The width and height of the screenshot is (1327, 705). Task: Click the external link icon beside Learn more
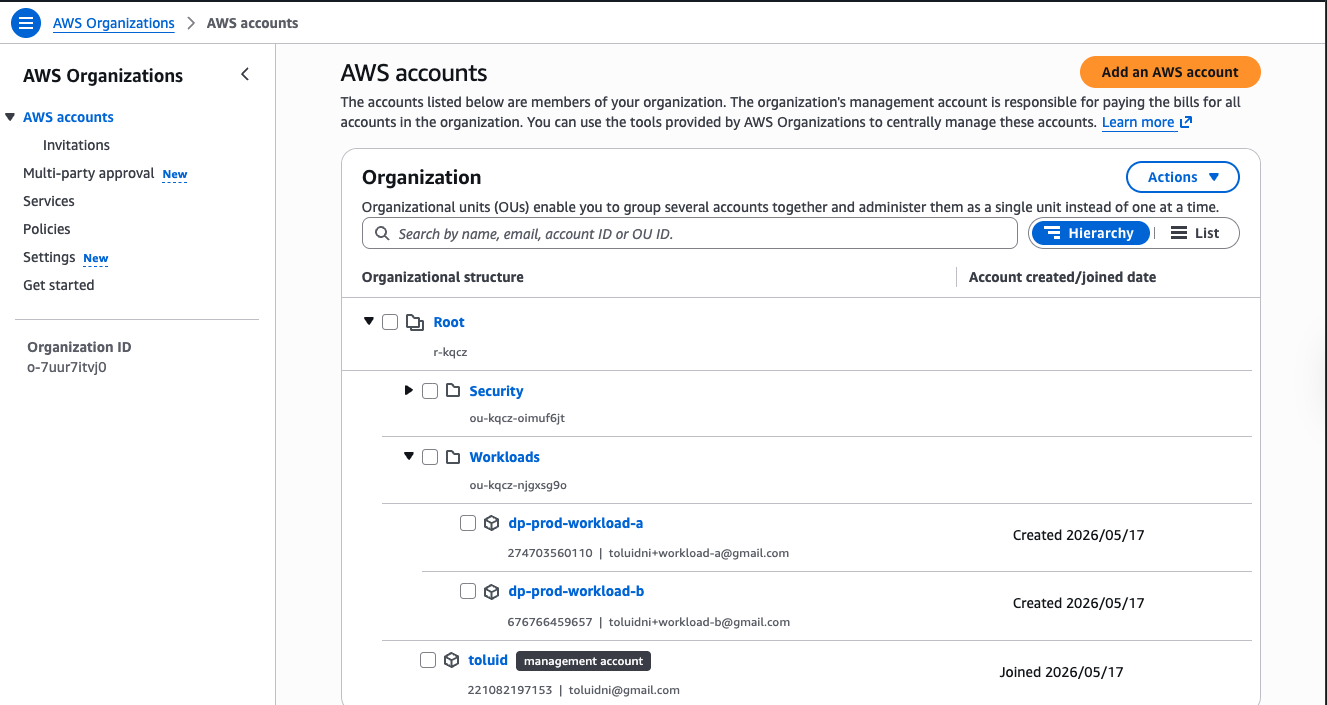coord(1186,122)
